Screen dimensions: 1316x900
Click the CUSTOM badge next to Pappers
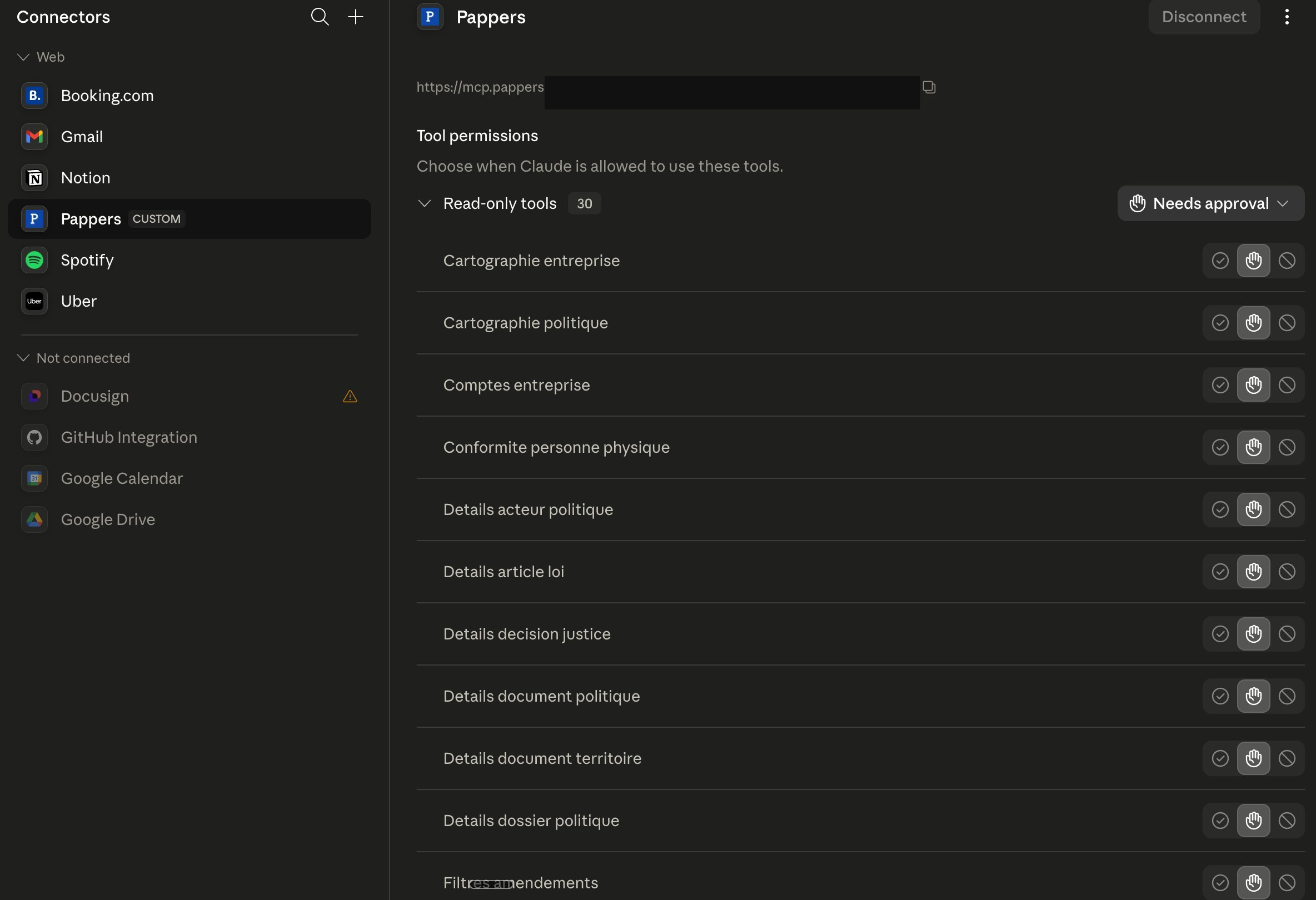click(156, 218)
